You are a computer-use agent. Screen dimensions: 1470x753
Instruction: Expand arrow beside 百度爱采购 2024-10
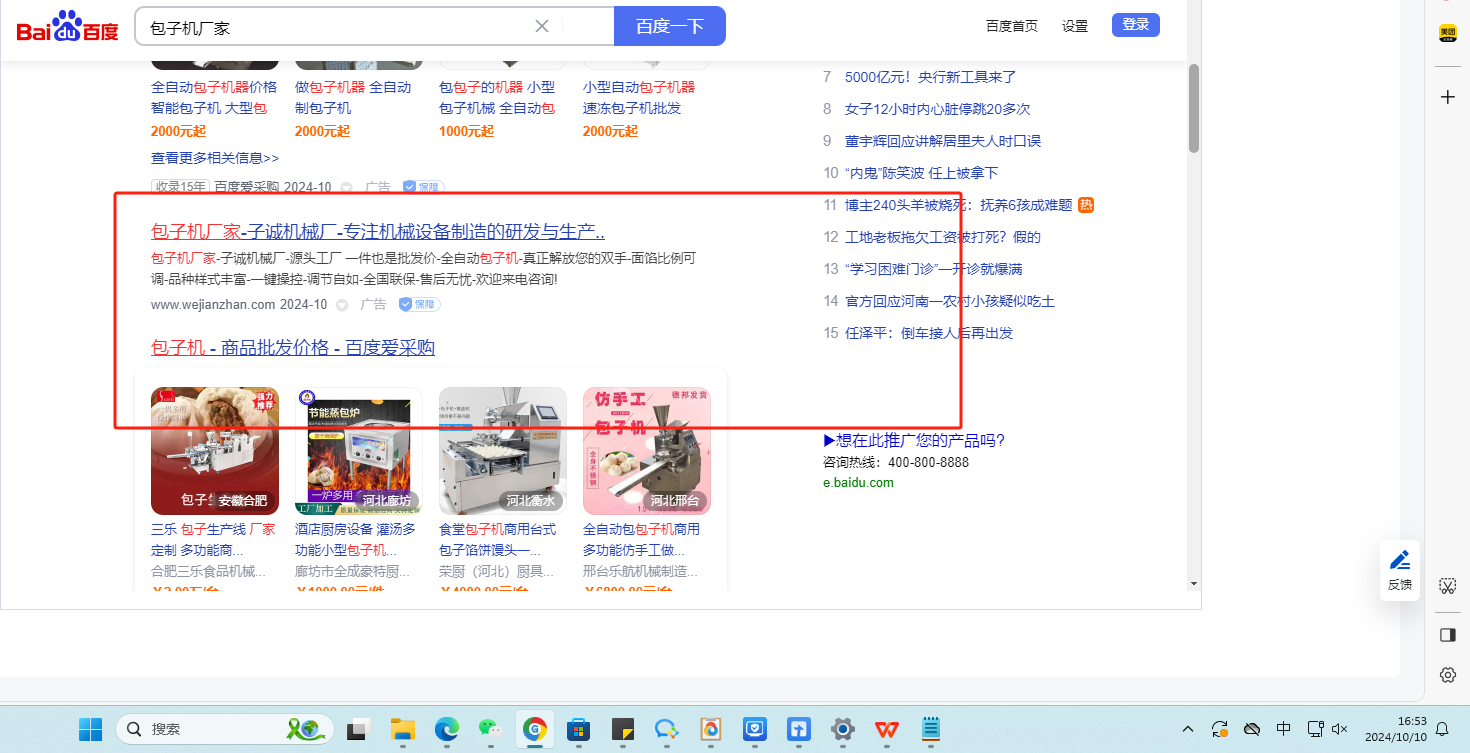[347, 187]
